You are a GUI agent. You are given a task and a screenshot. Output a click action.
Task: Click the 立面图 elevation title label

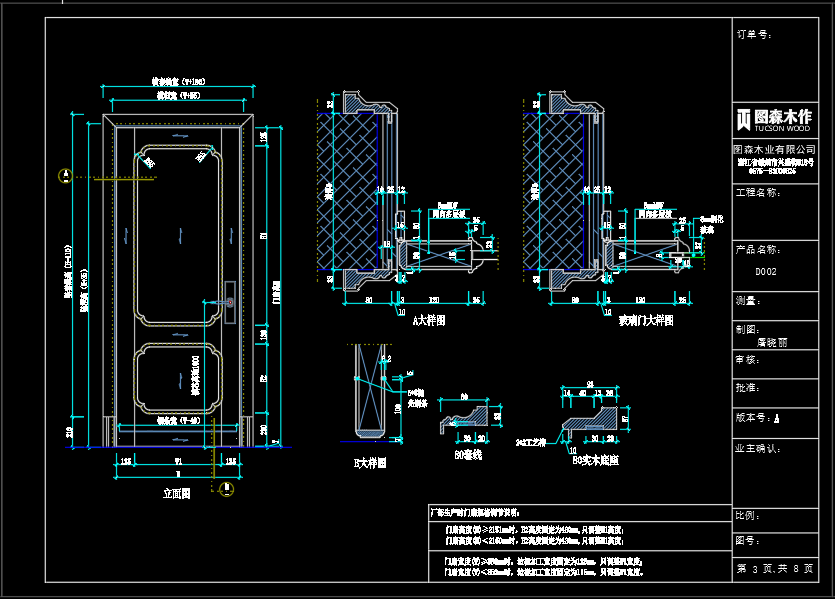coord(176,493)
